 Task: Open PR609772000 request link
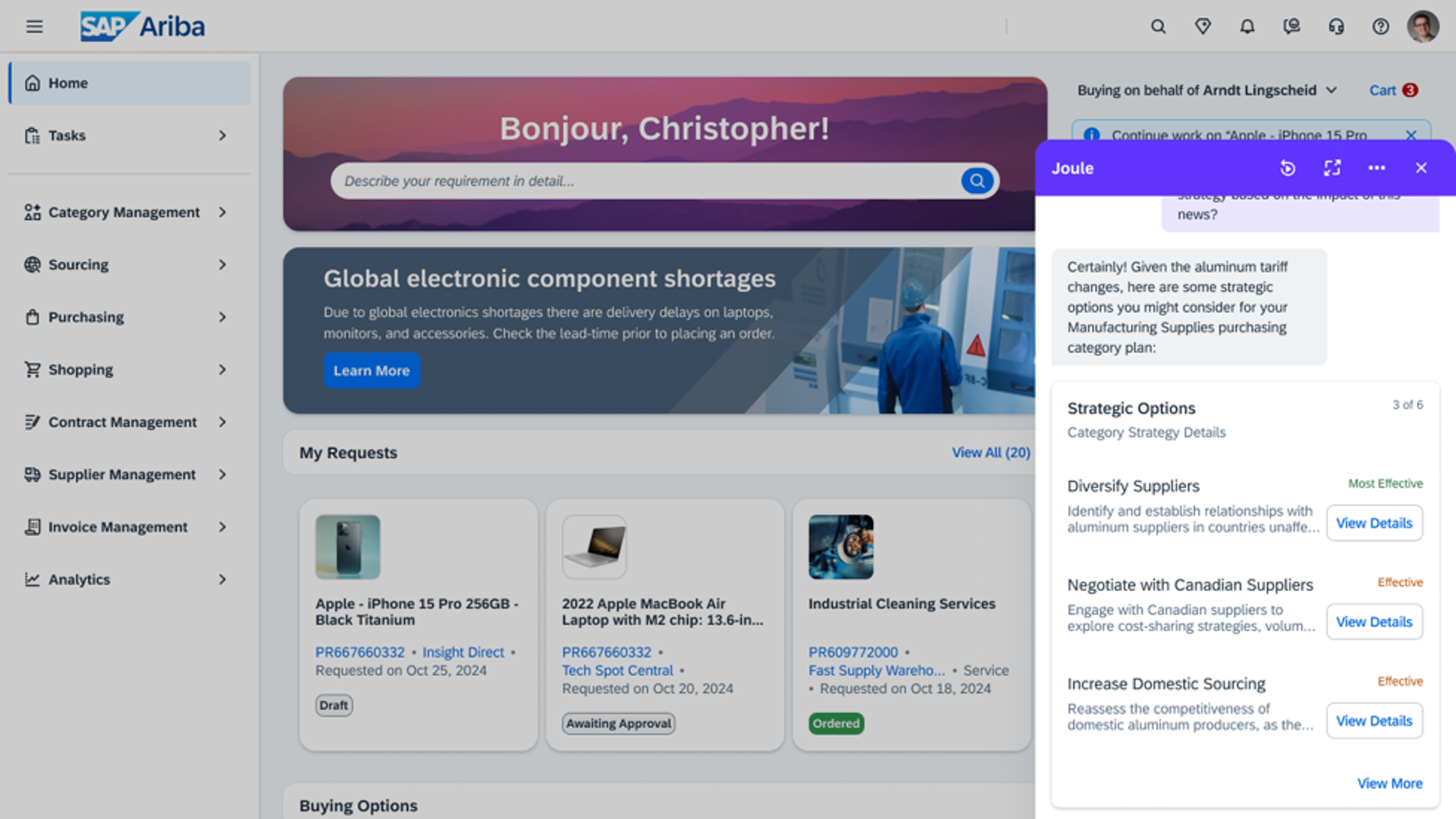tap(853, 652)
